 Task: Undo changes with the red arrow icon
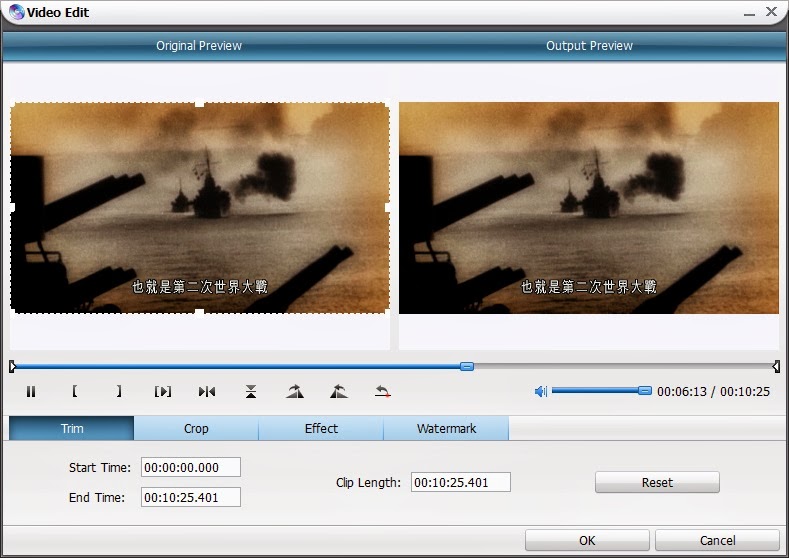(382, 391)
